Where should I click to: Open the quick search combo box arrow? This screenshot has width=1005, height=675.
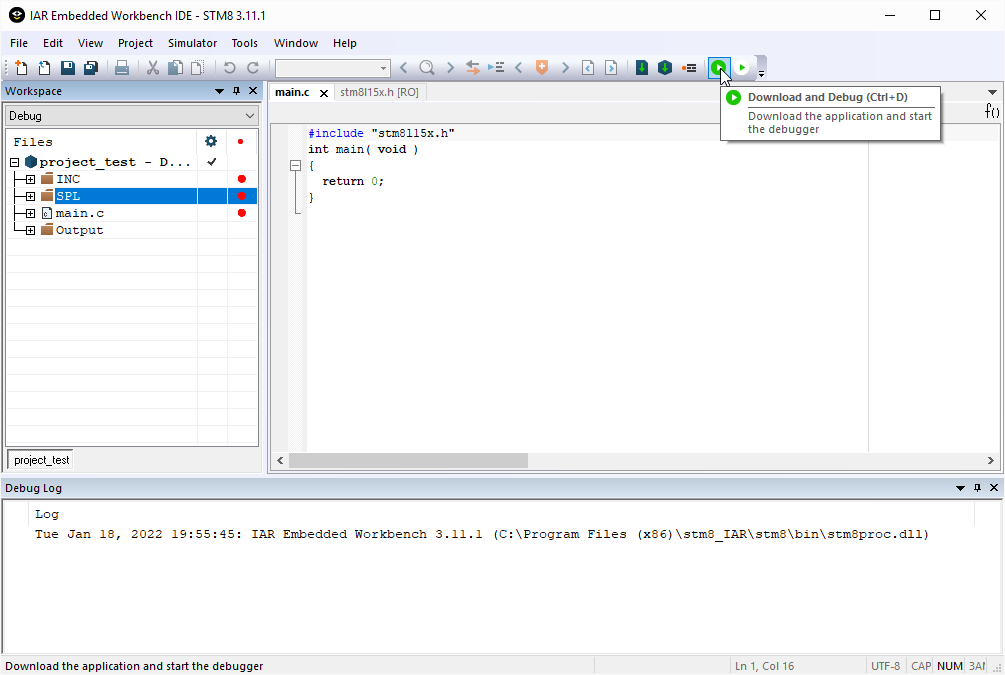tap(383, 68)
